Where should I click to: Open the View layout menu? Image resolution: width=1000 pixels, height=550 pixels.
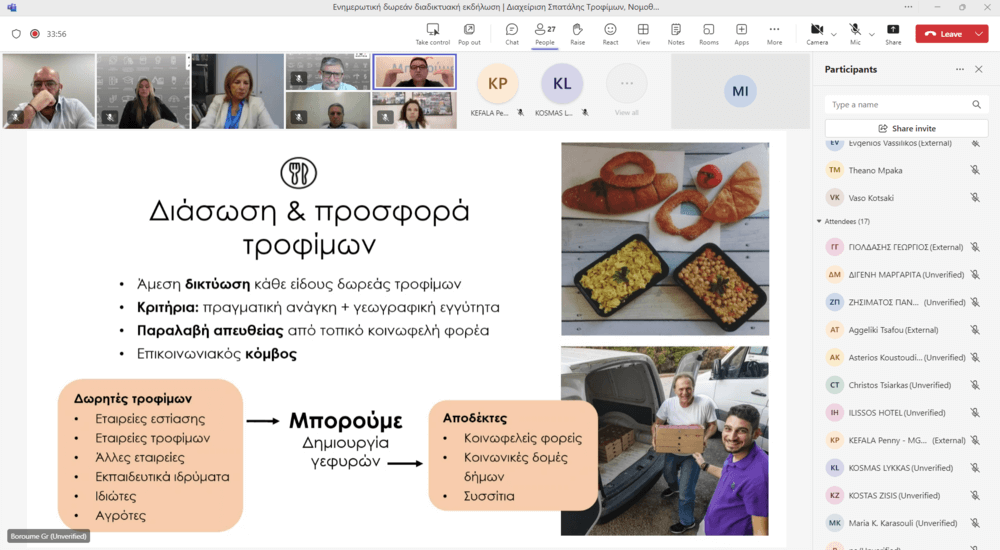(x=643, y=34)
